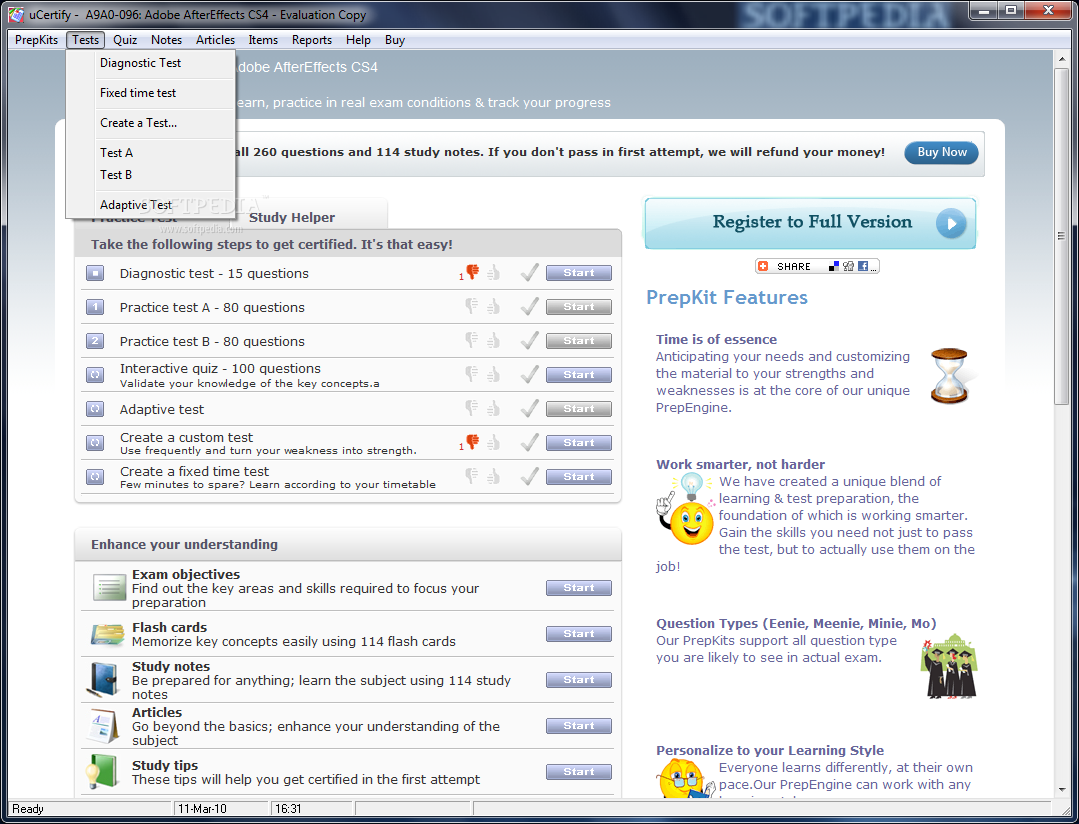Click thumbs up icon on Diagnostic test row
Screen dimensions: 1079x824
click(x=493, y=273)
